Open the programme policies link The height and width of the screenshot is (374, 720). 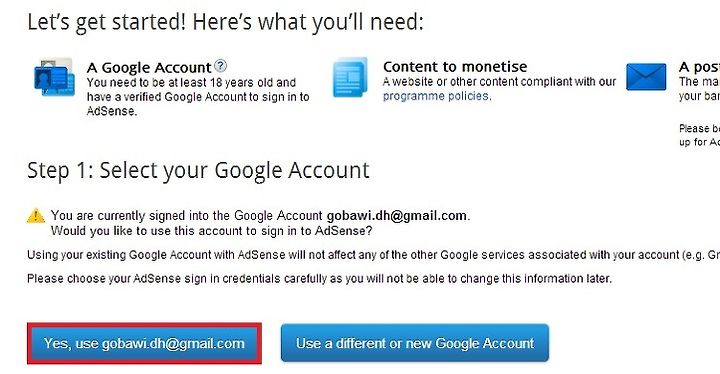click(x=437, y=96)
